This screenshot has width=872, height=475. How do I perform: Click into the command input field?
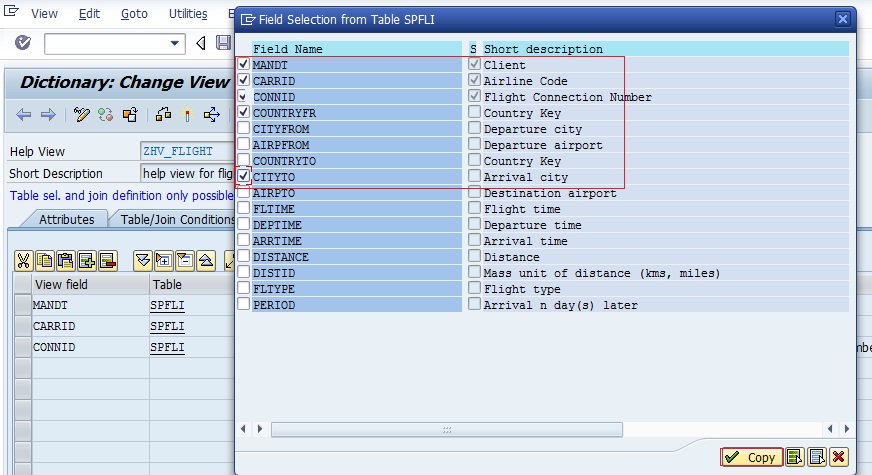tap(106, 43)
